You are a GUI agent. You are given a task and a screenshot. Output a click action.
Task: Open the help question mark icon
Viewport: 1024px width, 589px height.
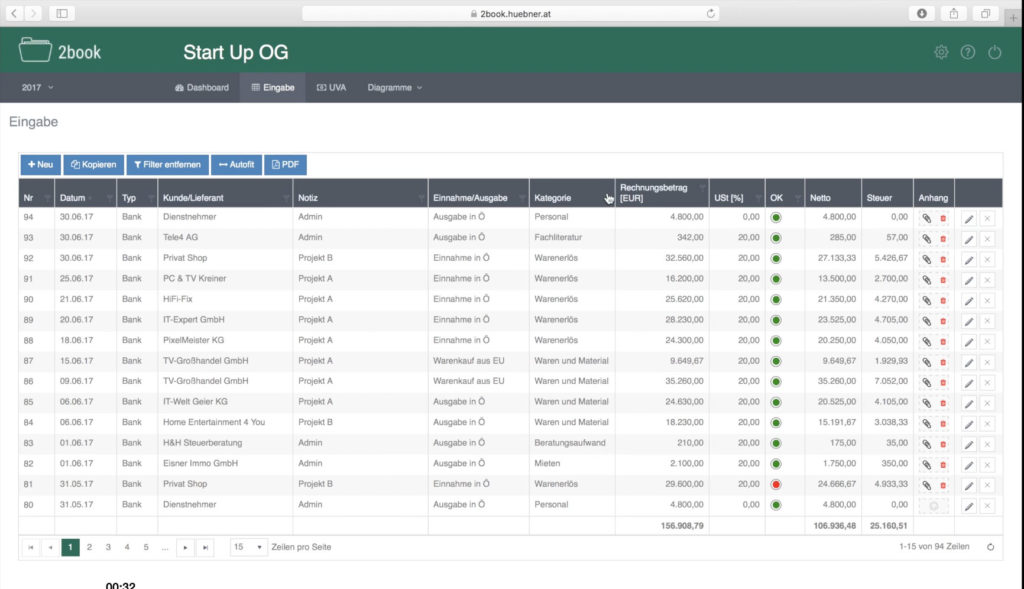point(968,52)
